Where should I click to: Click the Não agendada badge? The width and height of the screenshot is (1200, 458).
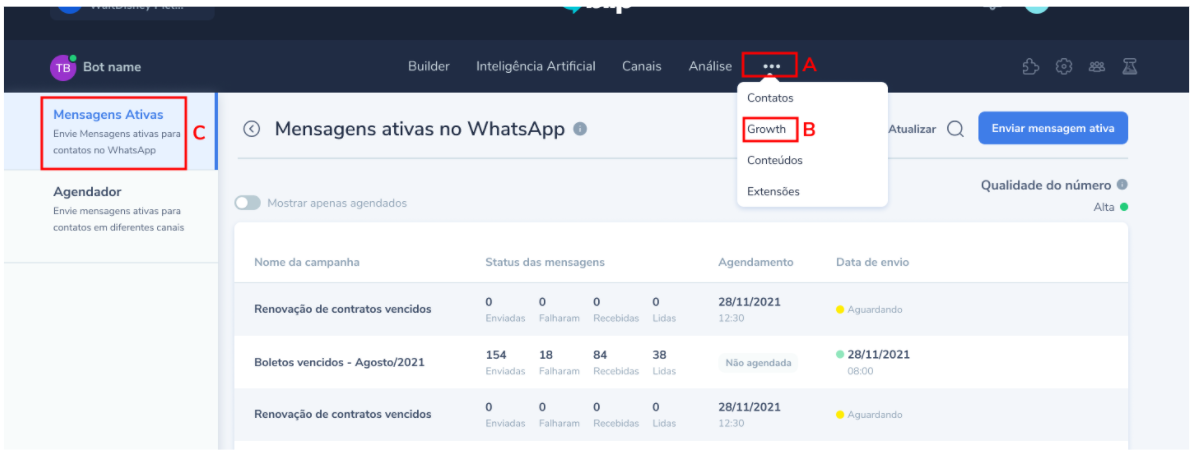coord(757,363)
